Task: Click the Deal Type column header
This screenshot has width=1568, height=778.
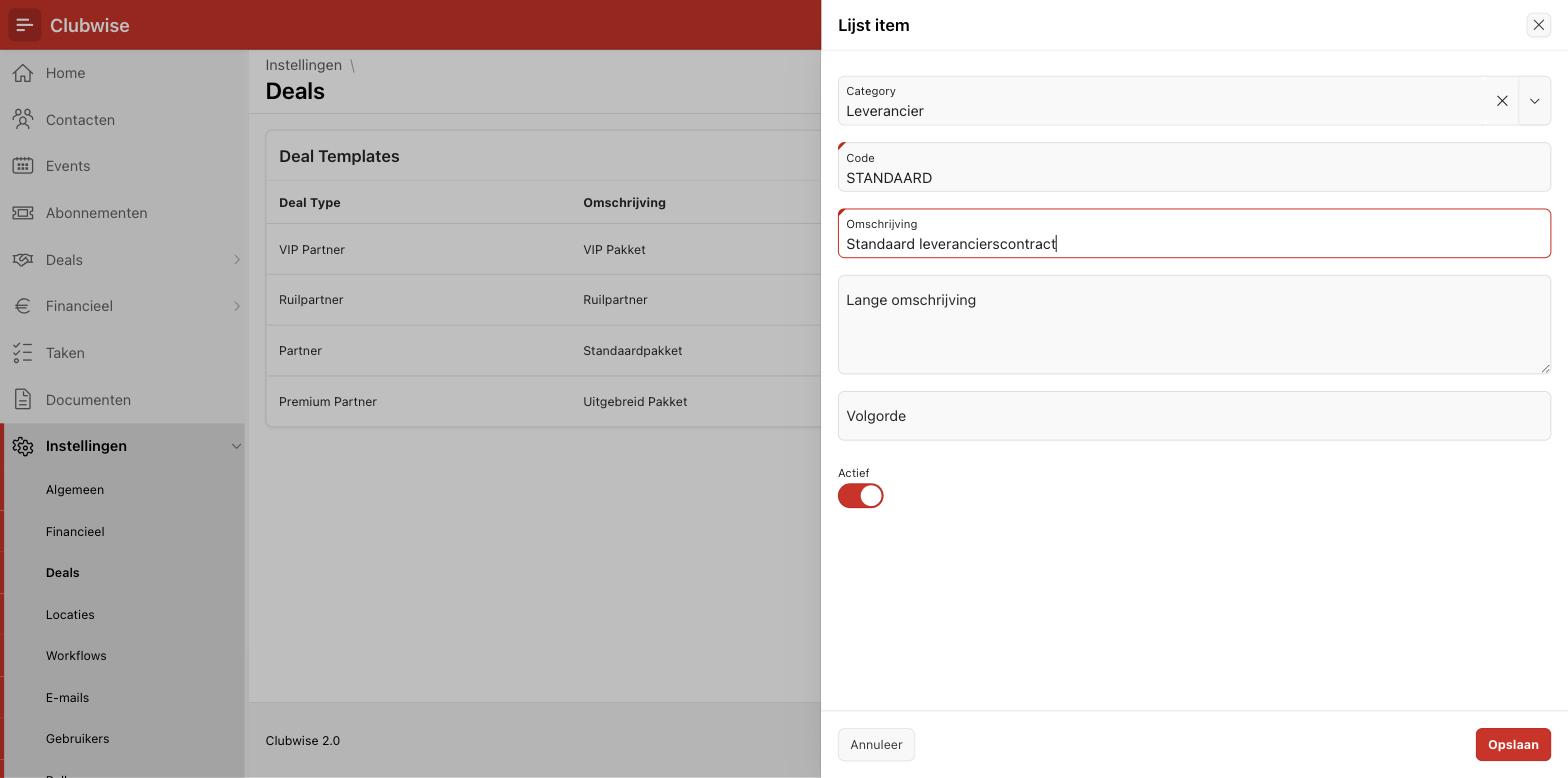Action: tap(310, 203)
